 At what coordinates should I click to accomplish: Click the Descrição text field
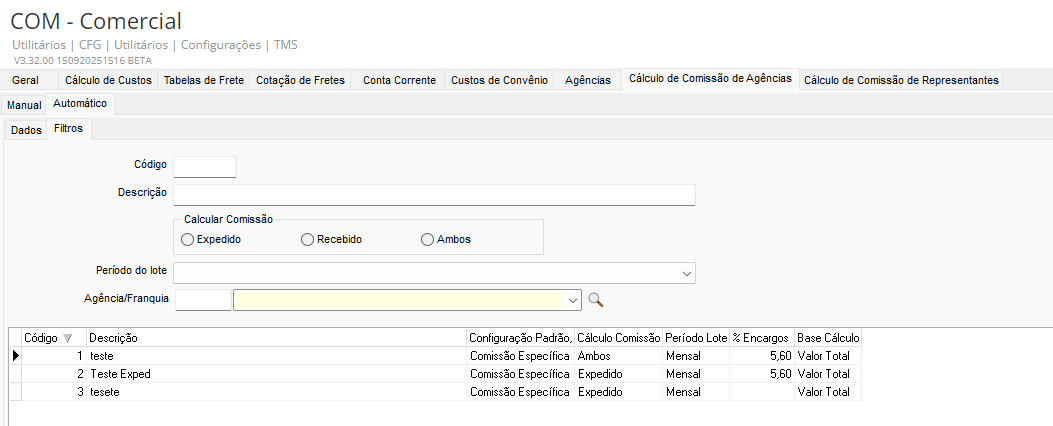click(x=434, y=194)
